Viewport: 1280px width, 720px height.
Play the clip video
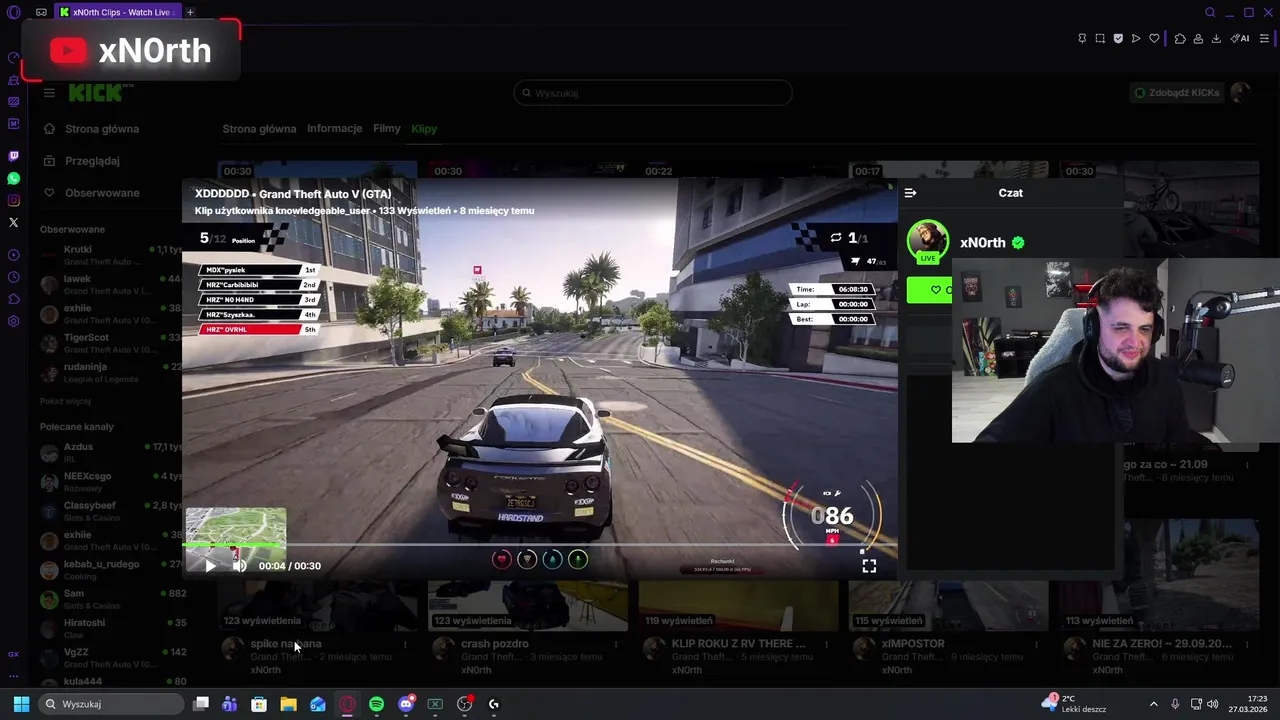(210, 566)
